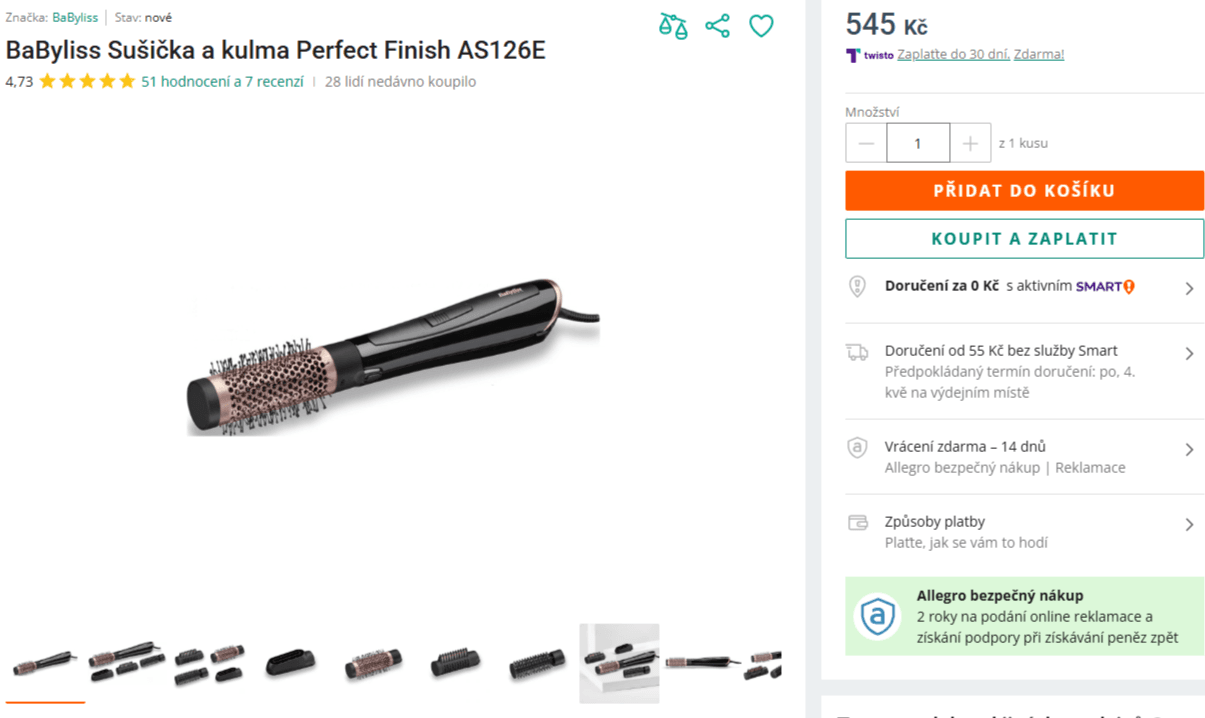The width and height of the screenshot is (1205, 718).
Task: Open the share options icon
Action: [717, 26]
